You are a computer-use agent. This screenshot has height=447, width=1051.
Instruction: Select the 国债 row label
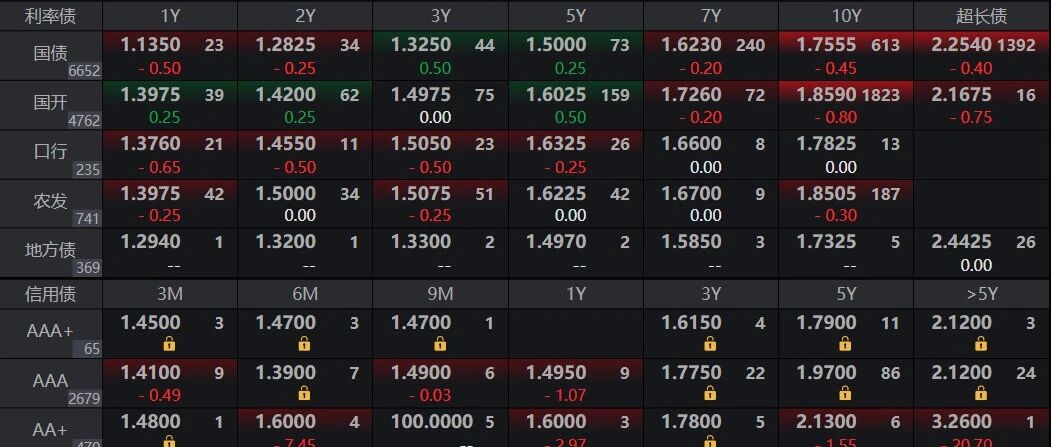point(50,54)
